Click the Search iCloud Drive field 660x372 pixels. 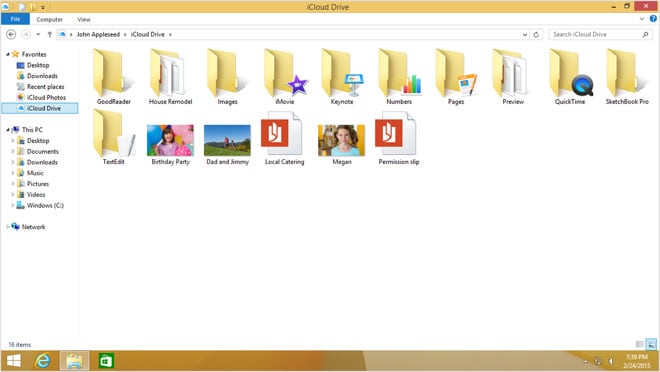point(596,35)
